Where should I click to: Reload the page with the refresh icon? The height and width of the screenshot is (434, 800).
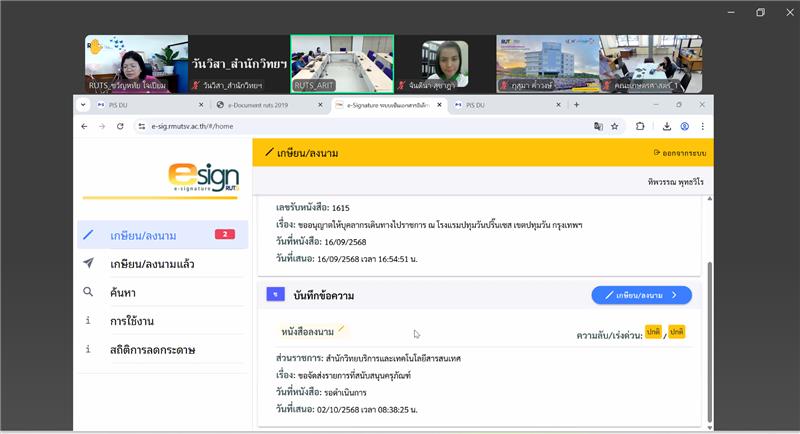point(120,126)
